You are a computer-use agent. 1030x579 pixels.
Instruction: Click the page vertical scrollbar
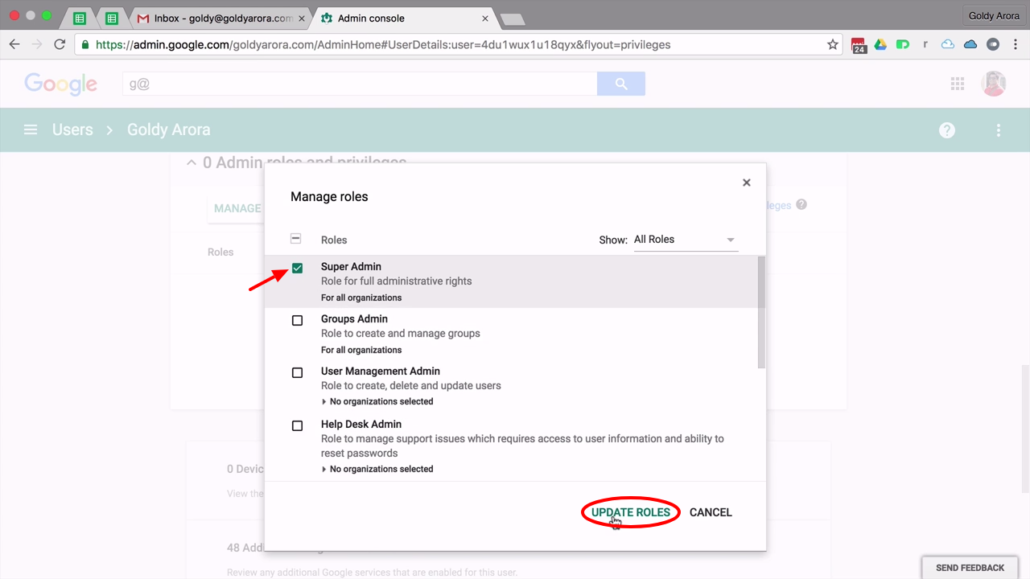(x=1025, y=427)
